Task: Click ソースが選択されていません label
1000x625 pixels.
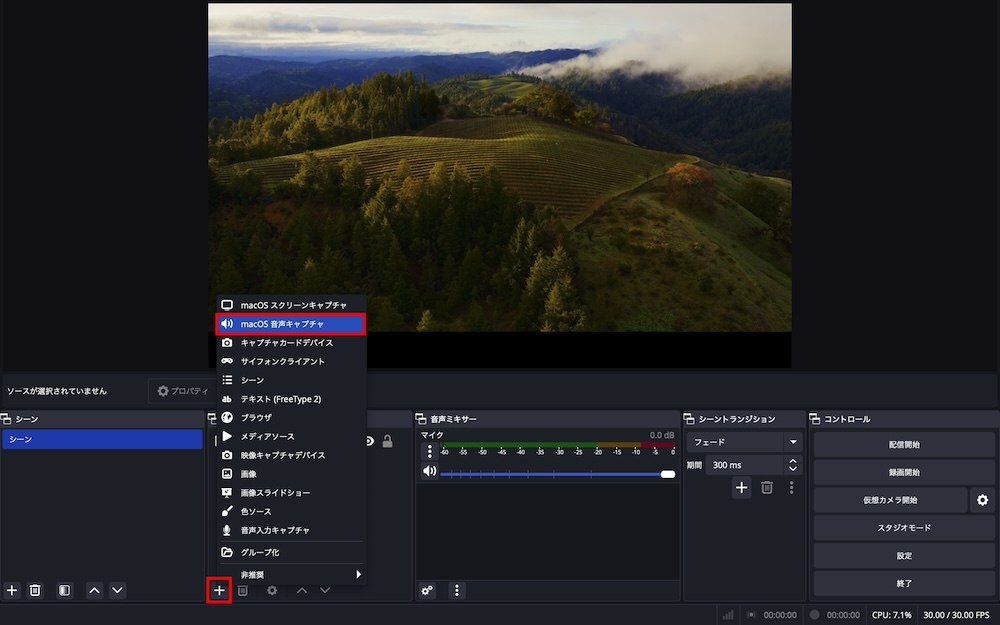Action: point(57,391)
